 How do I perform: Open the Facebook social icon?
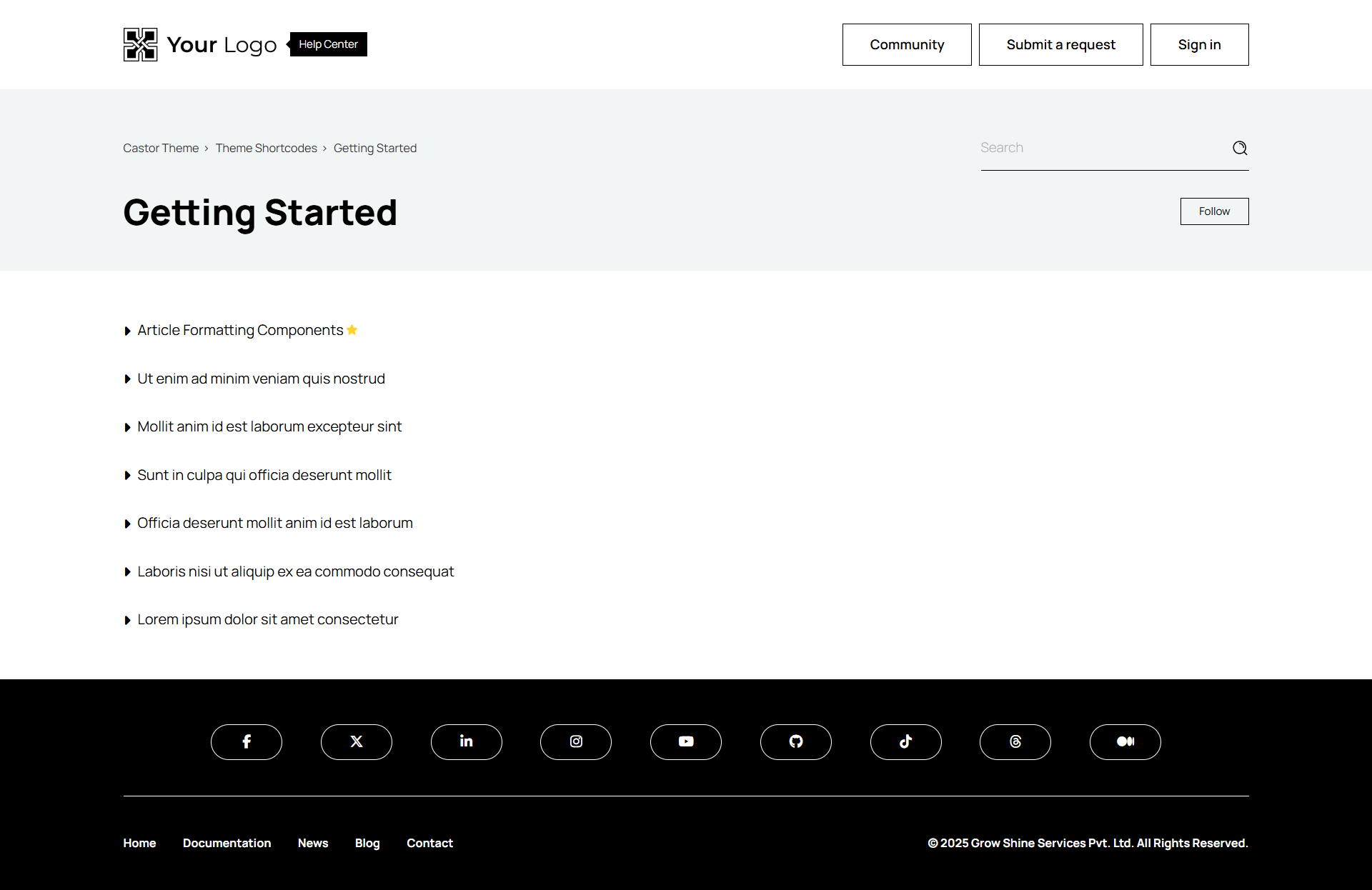247,741
